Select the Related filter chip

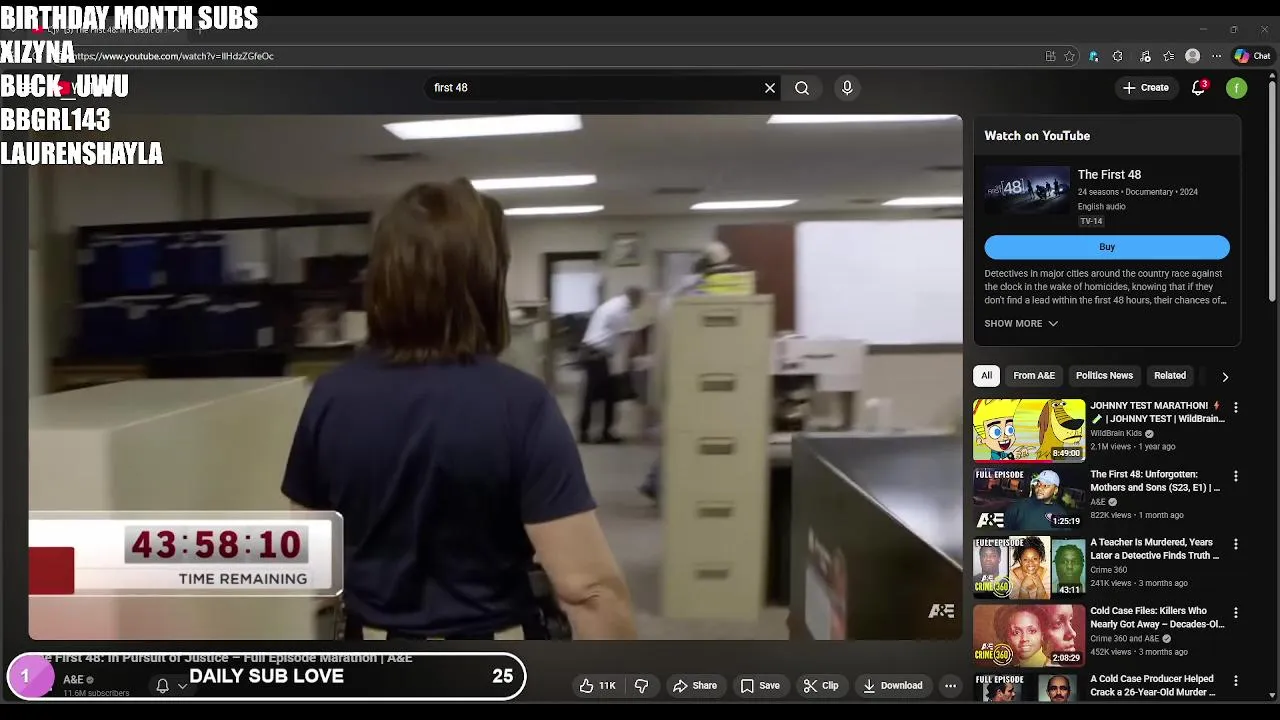[1170, 376]
